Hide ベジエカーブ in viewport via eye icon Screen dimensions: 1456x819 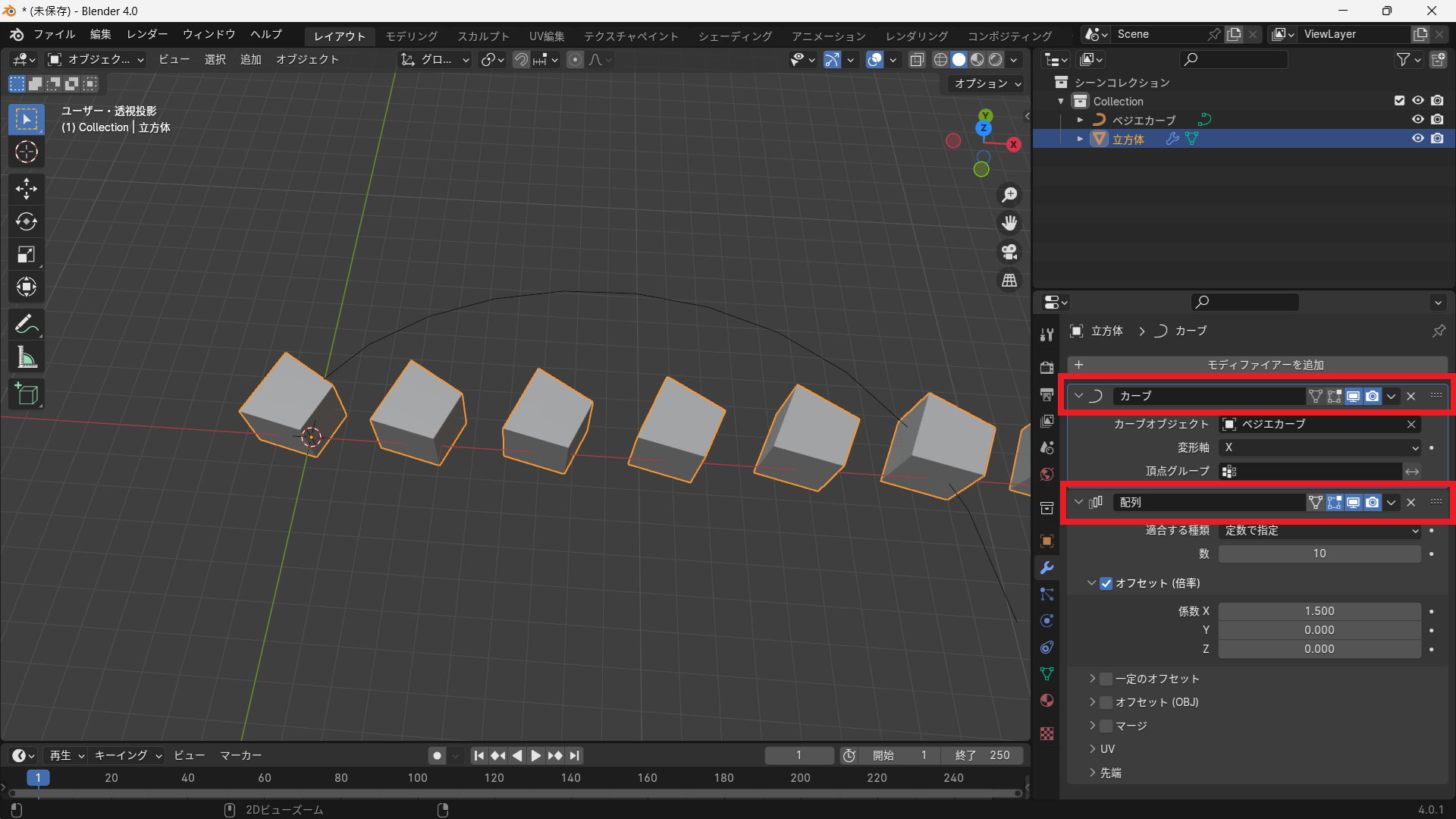pos(1417,120)
